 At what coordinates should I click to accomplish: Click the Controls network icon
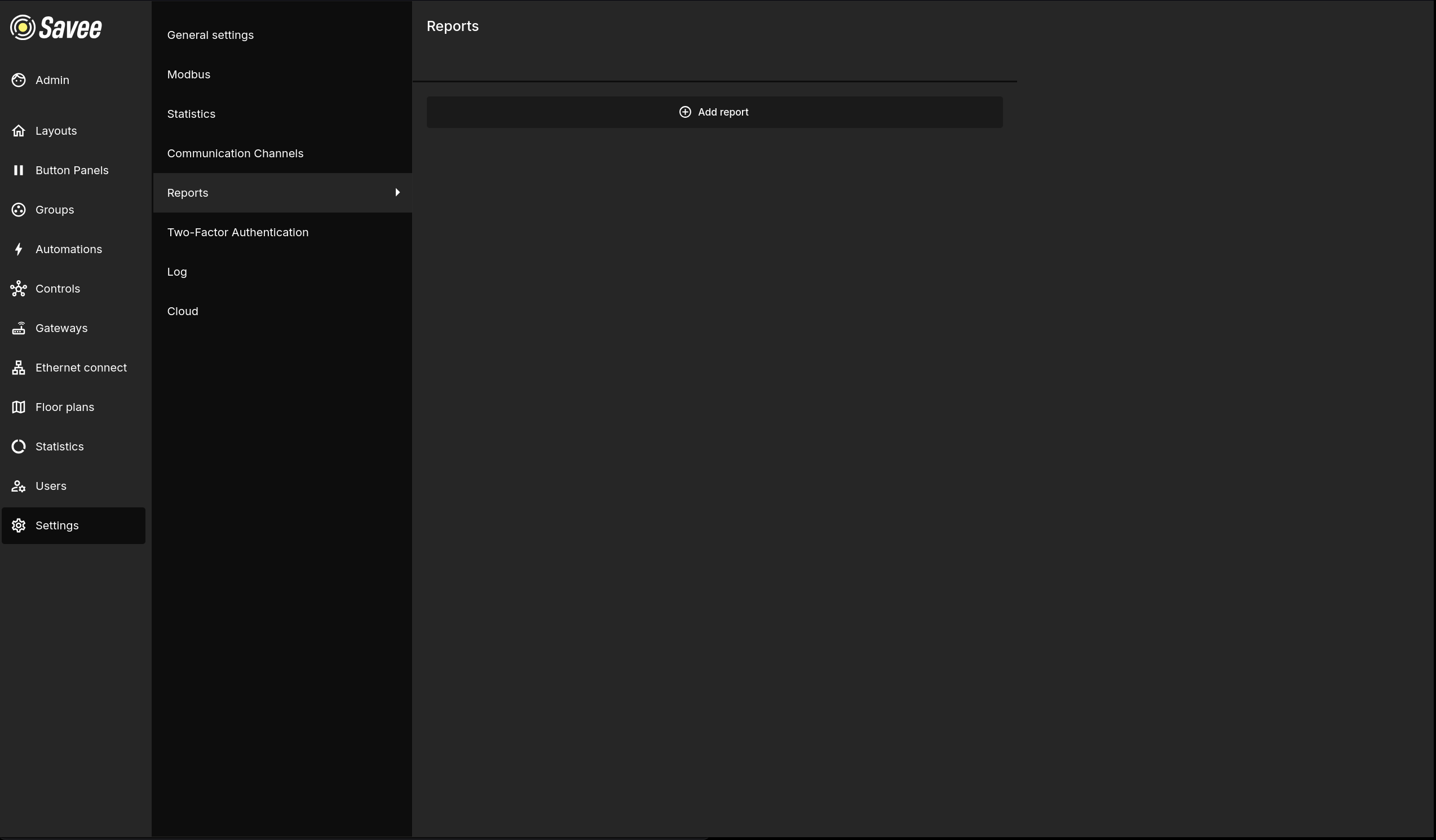(18, 289)
